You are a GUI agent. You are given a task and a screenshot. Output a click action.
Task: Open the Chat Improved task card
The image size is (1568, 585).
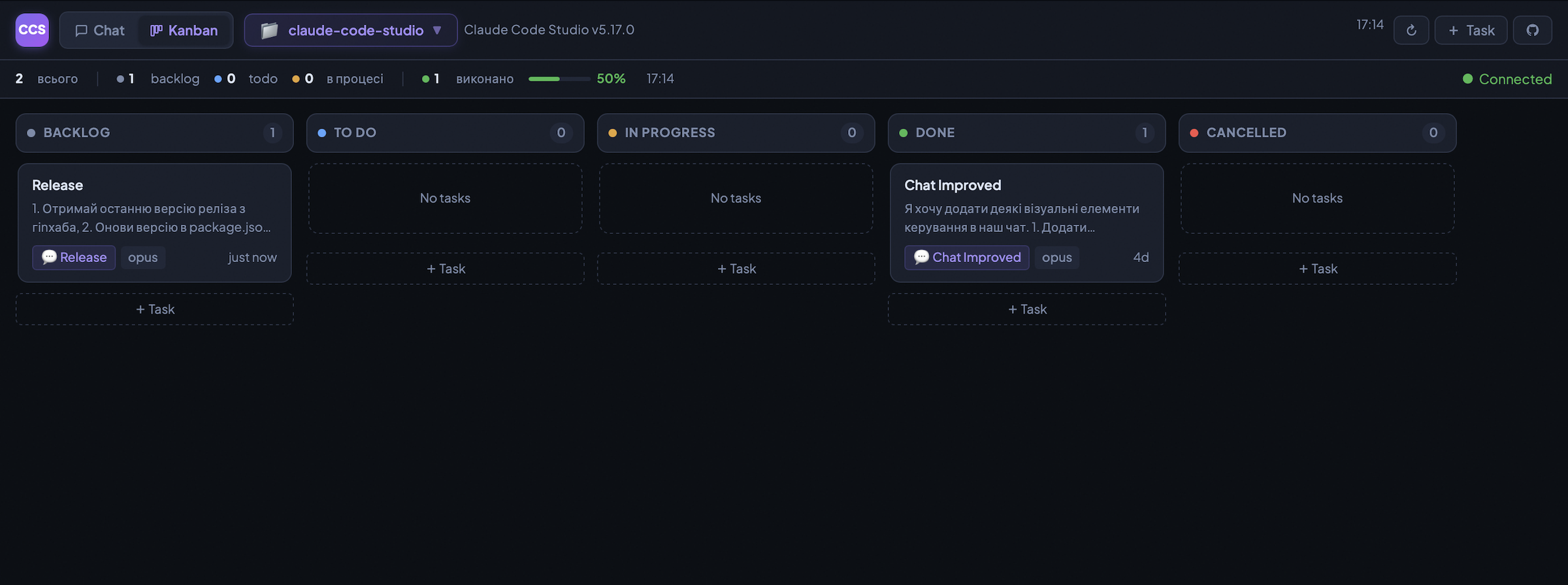click(x=1027, y=222)
